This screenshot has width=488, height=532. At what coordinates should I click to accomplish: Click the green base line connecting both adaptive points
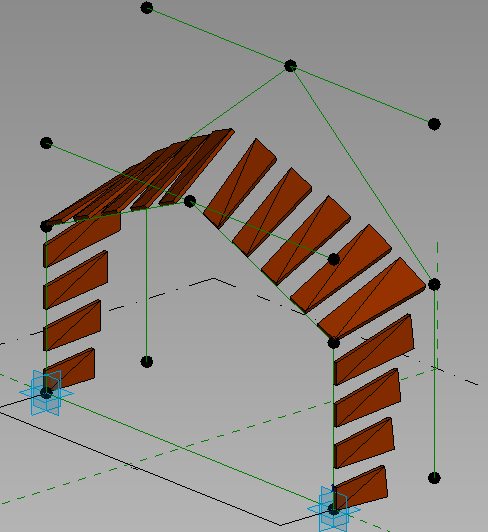pos(190,451)
